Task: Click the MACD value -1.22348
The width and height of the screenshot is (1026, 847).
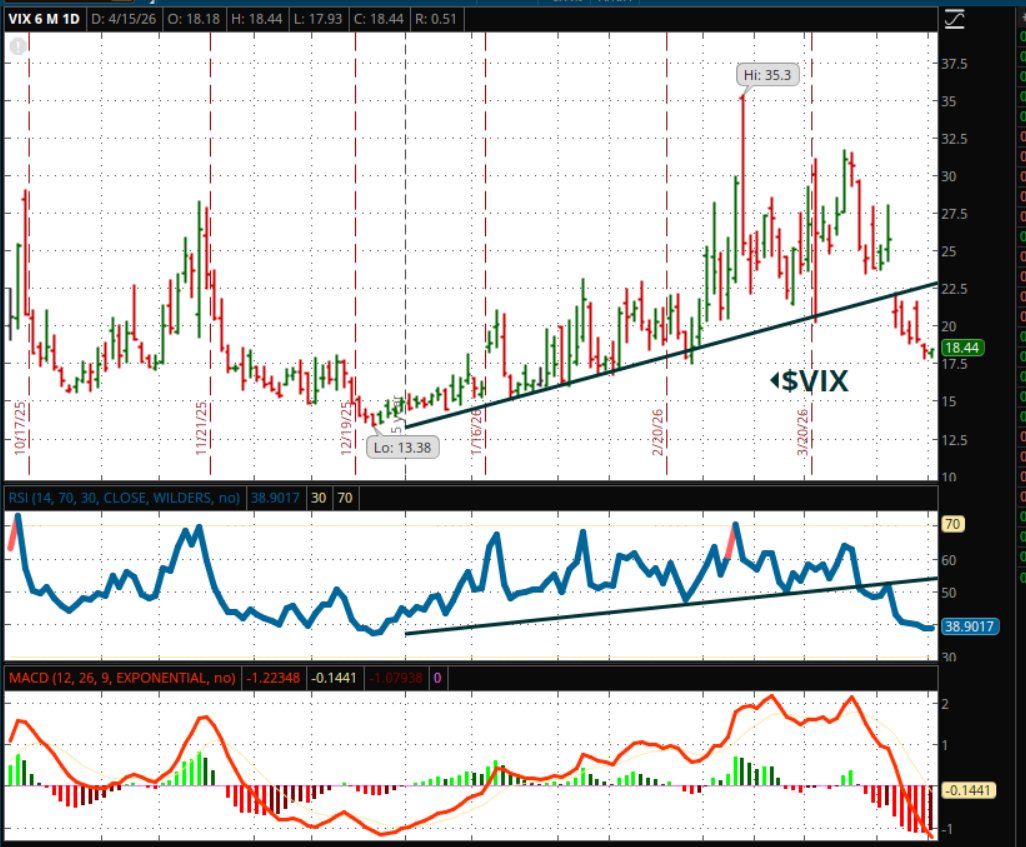Action: coord(273,677)
